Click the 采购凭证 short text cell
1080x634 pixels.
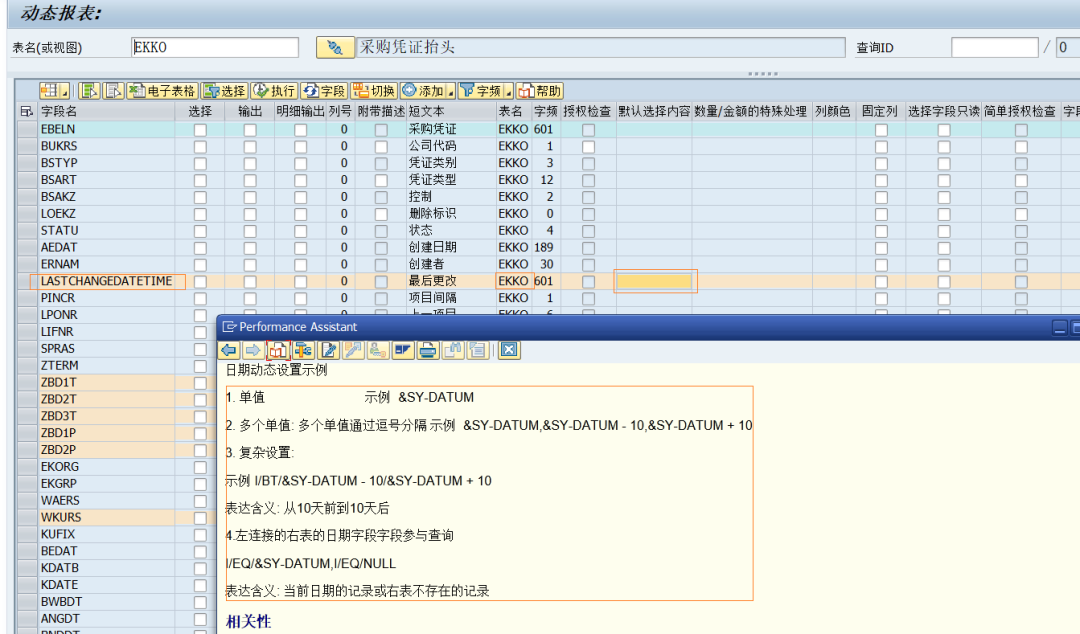click(x=451, y=129)
